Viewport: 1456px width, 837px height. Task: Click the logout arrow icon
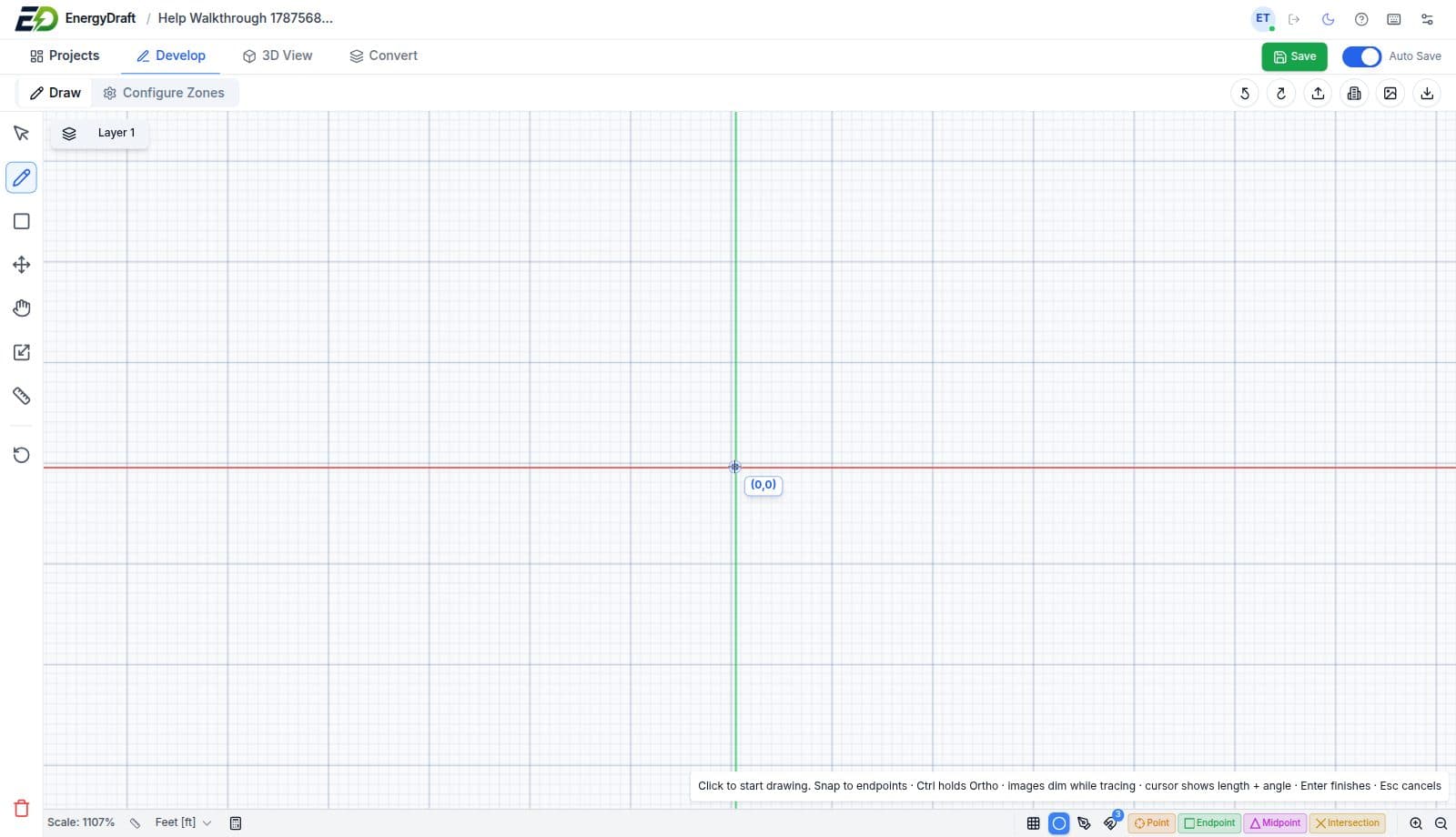pos(1294,19)
